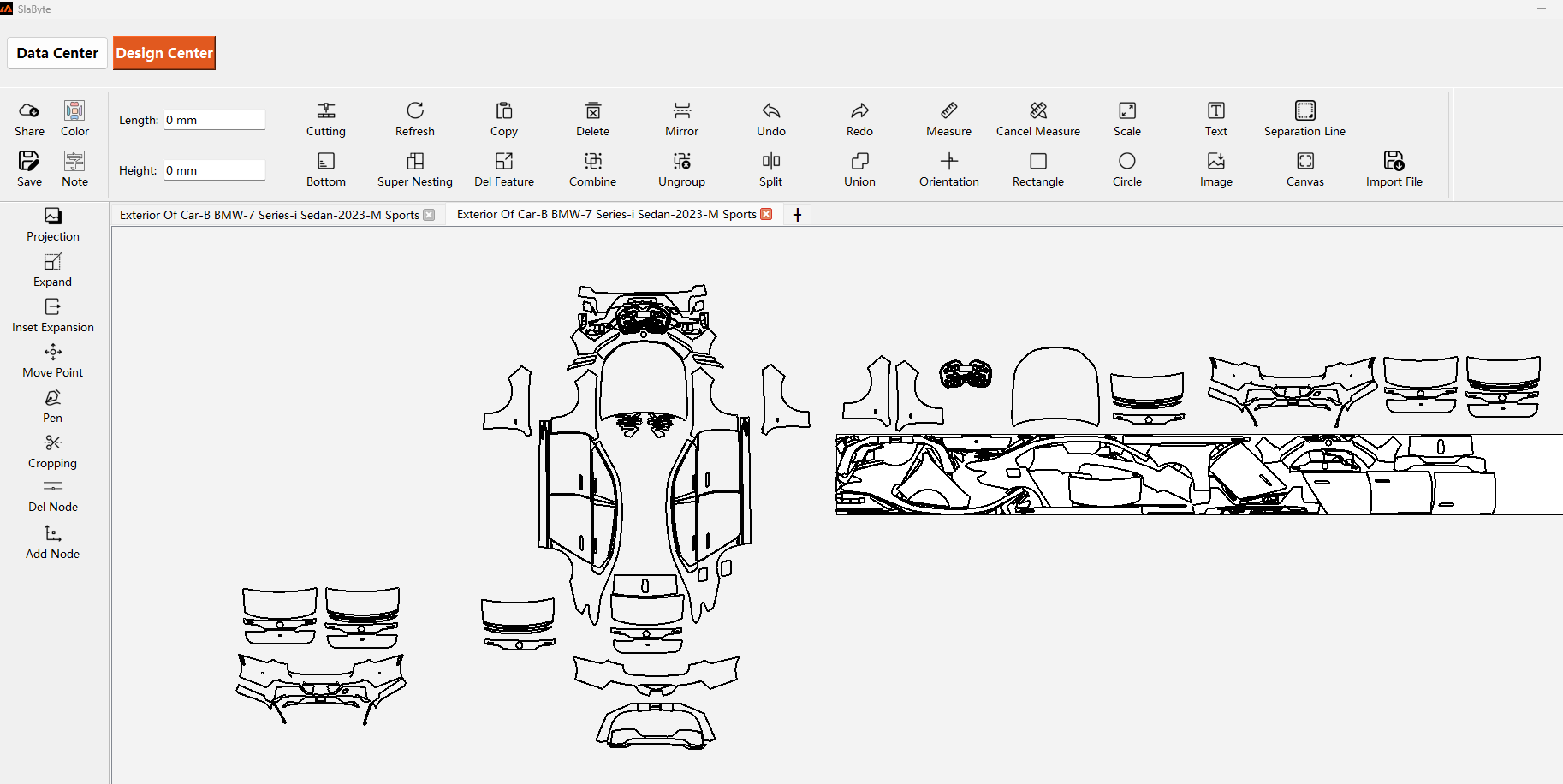Switch to the Data Center tab

[57, 53]
